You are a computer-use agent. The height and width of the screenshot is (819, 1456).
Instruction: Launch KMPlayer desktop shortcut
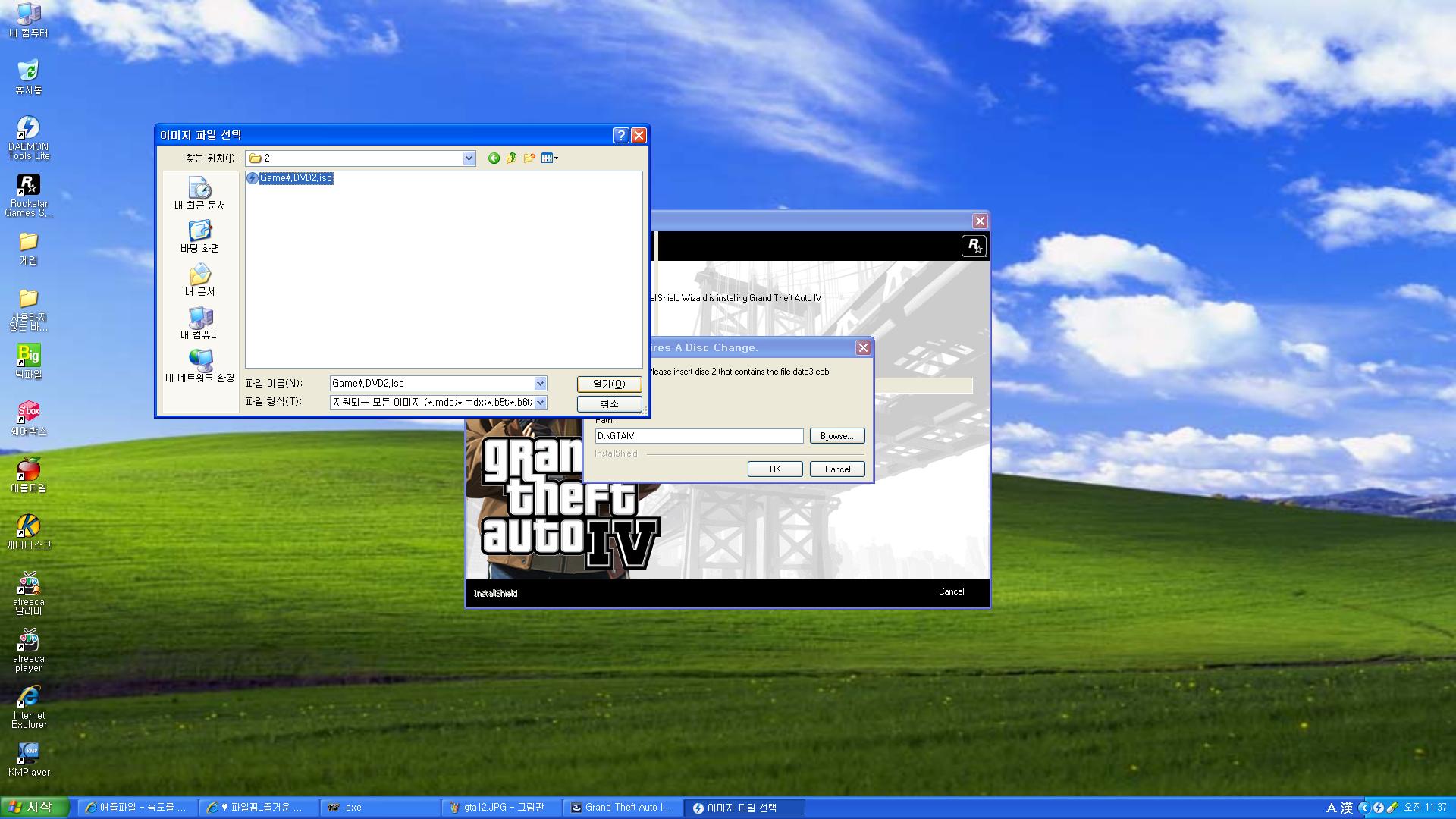click(x=28, y=759)
